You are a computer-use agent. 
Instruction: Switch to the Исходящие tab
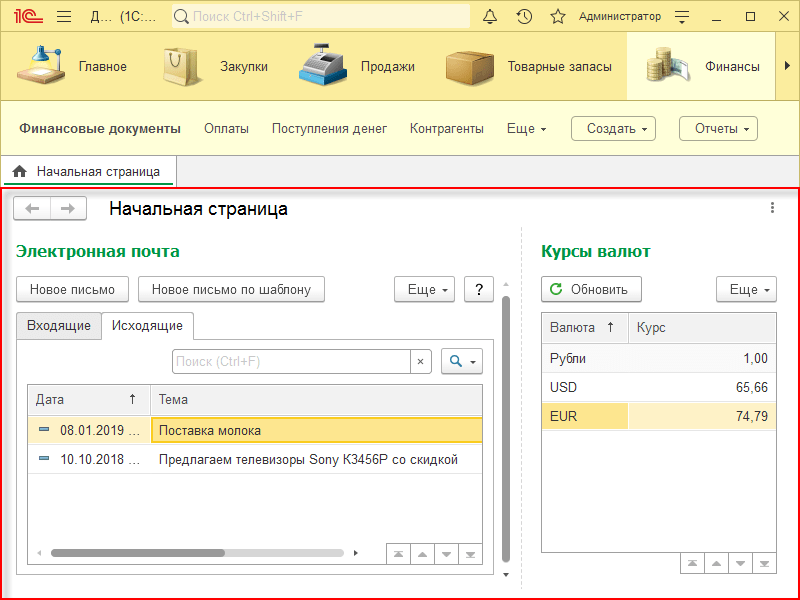click(x=147, y=326)
